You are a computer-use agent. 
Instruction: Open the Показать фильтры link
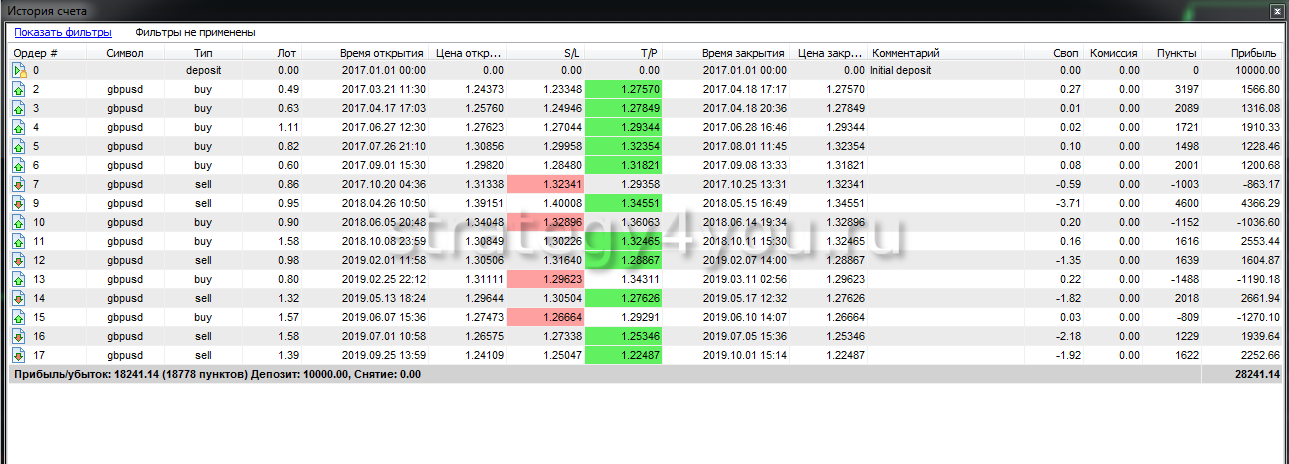[63, 33]
